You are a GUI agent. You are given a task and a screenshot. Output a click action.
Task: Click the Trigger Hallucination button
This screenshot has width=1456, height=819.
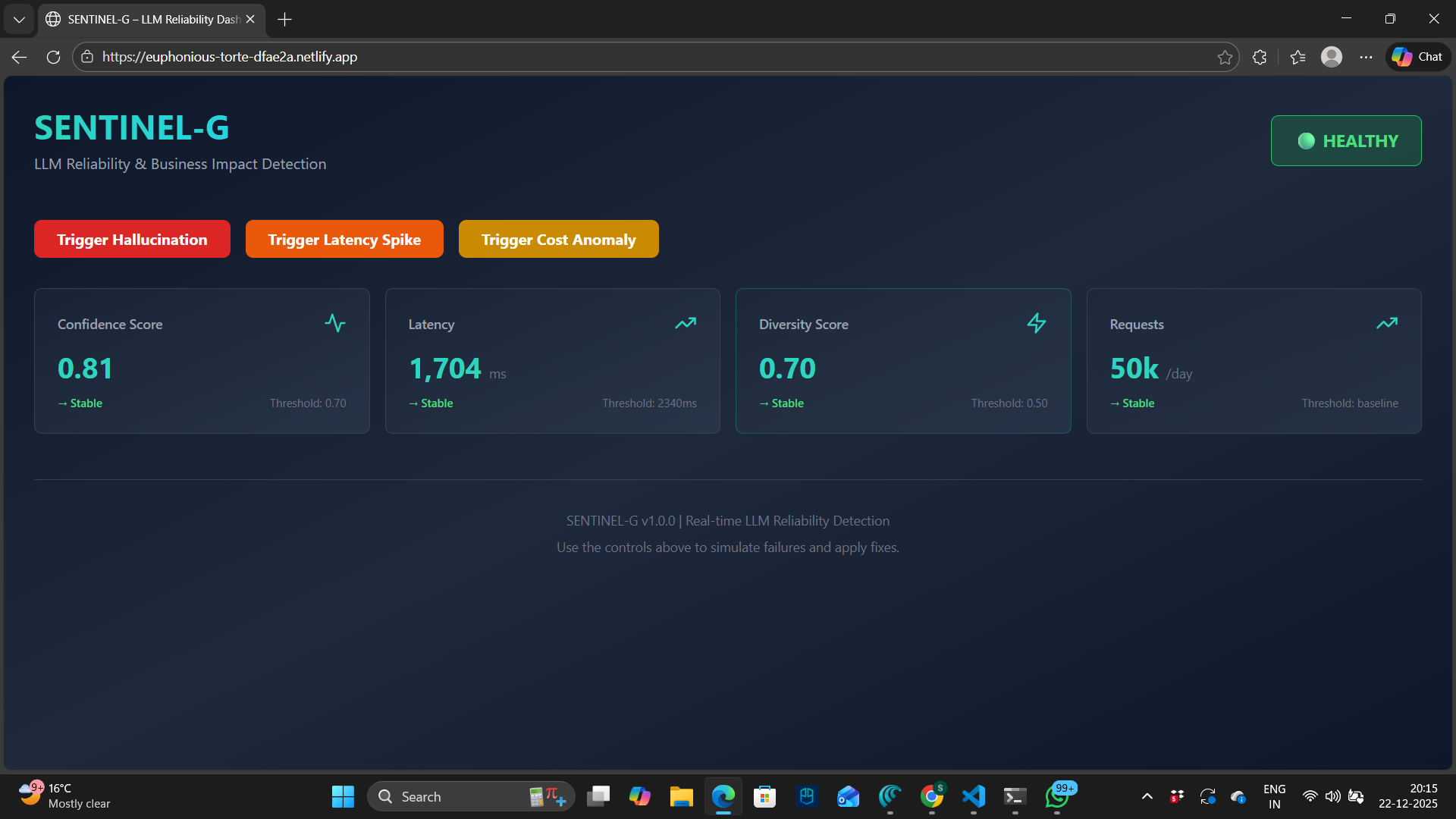132,239
